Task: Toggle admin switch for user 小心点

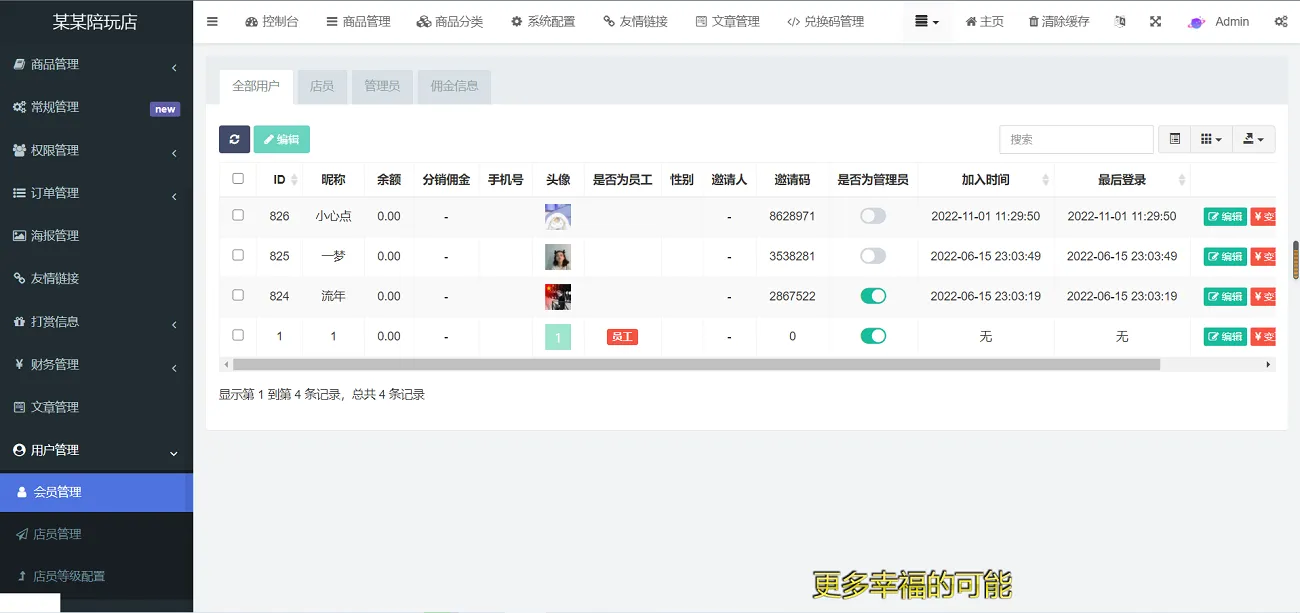Action: (x=873, y=216)
